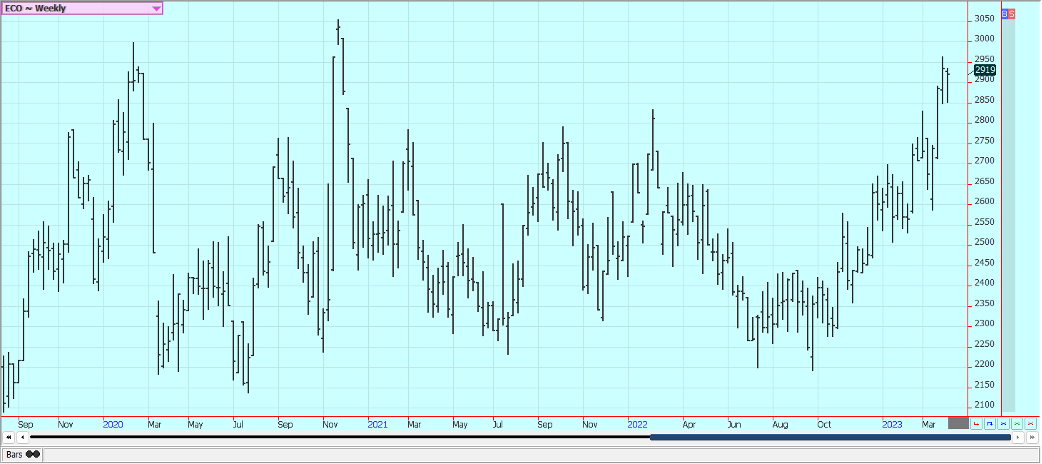Screen dimensions: 1042x464
Task: Click the gray square next to chart icons
Action: pyautogui.click(x=958, y=423)
